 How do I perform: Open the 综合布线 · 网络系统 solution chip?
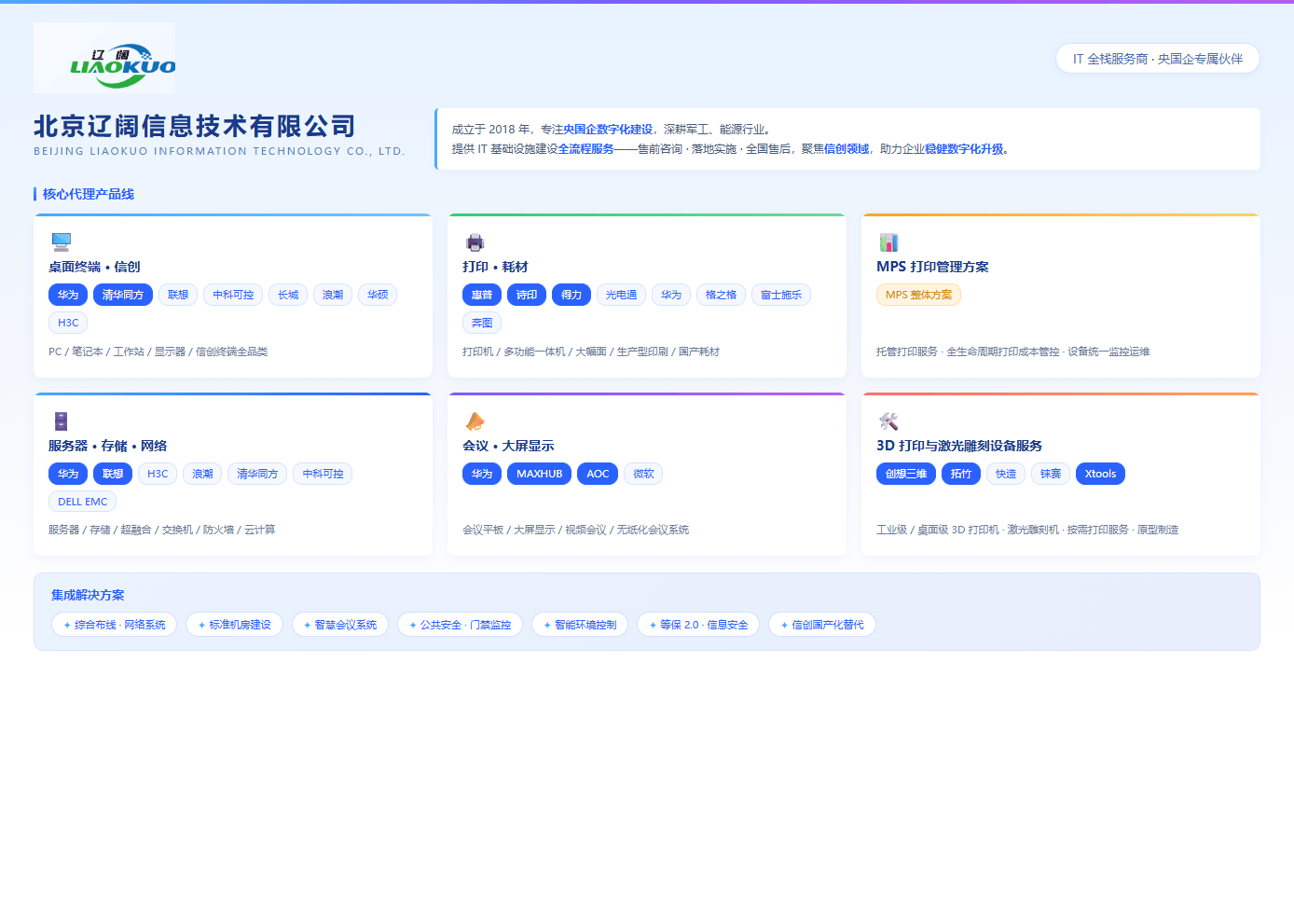(114, 625)
